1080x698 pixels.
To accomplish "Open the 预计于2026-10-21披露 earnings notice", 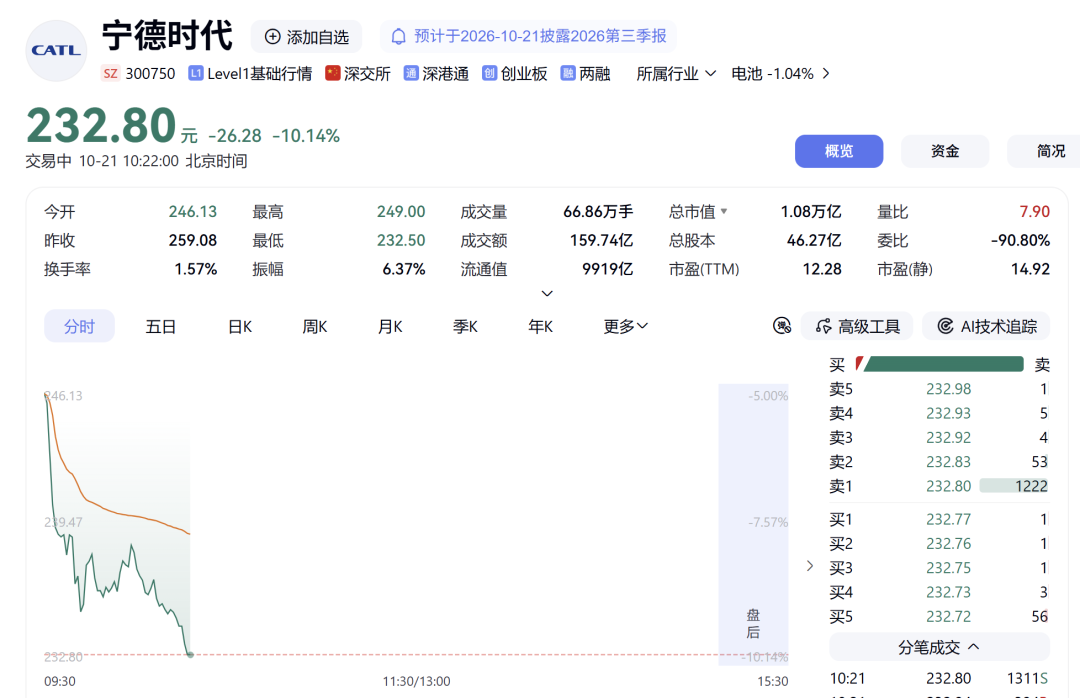I will click(528, 37).
